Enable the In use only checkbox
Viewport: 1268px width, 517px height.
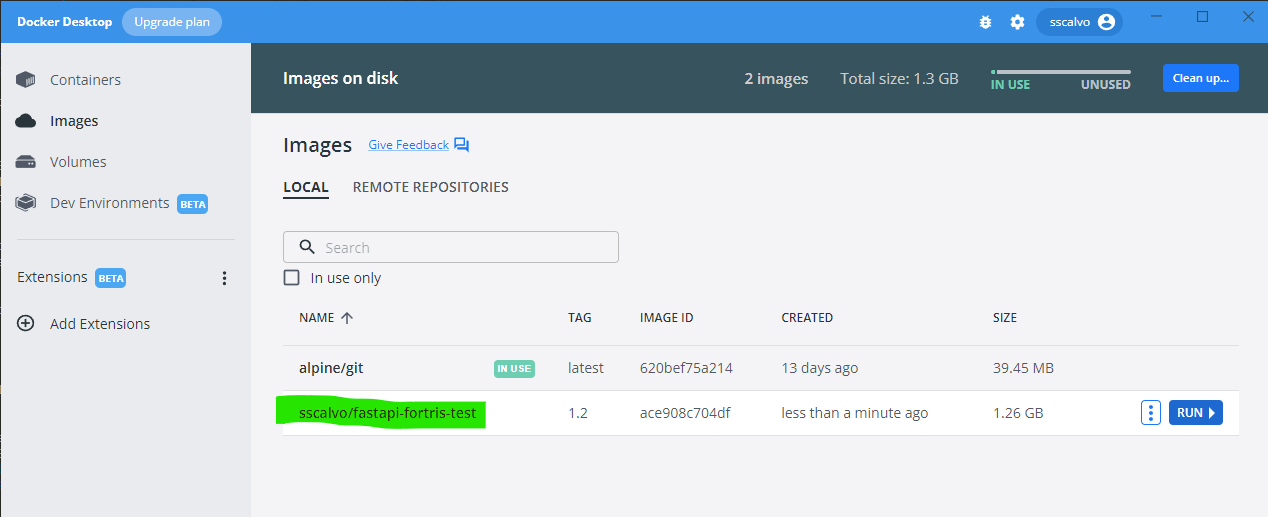pyautogui.click(x=292, y=278)
